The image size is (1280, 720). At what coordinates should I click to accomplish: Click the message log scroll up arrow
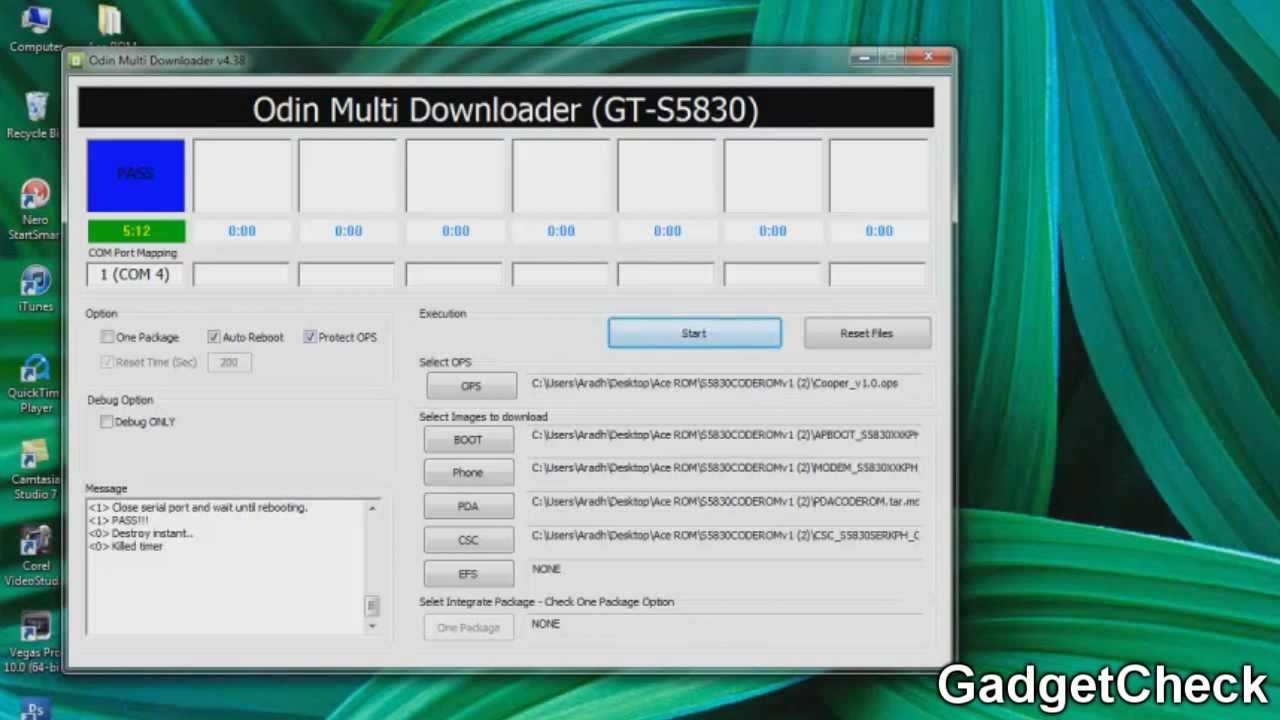pos(372,508)
